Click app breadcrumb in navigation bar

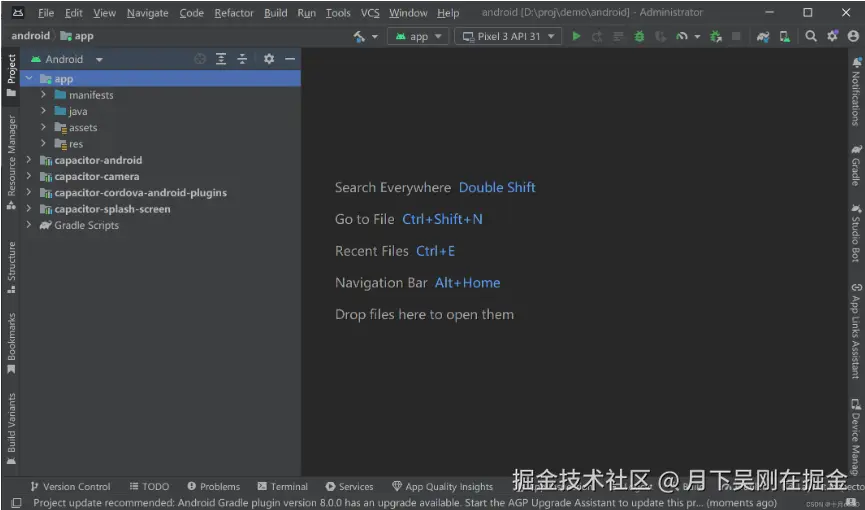[x=77, y=36]
